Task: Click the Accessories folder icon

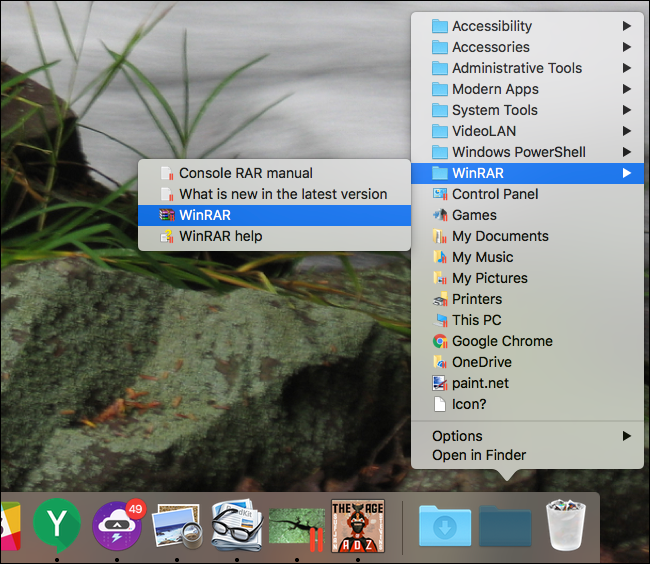Action: pos(439,47)
